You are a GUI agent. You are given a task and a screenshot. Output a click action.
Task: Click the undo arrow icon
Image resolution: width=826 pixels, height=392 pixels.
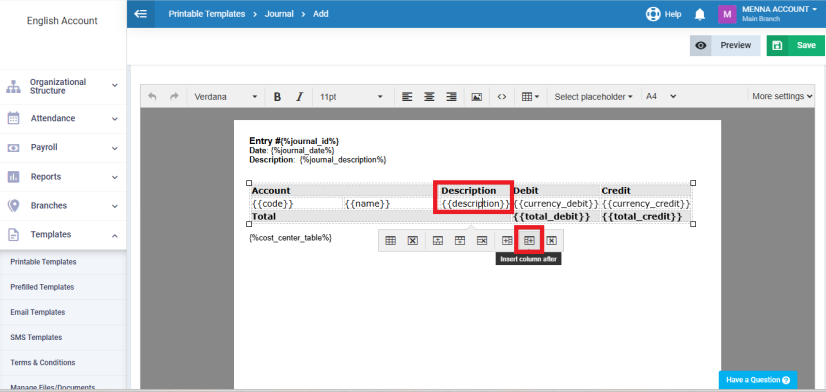coord(152,97)
